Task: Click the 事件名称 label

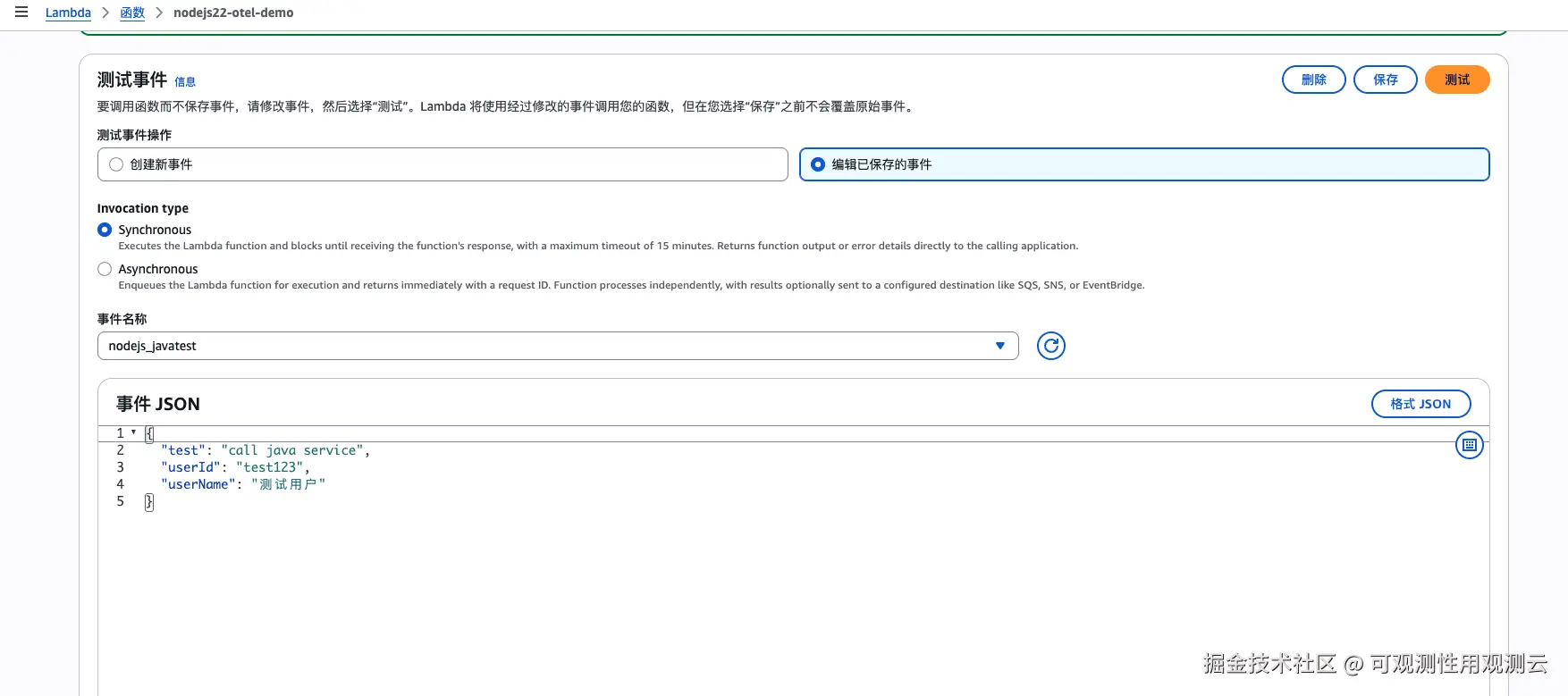Action: click(122, 319)
